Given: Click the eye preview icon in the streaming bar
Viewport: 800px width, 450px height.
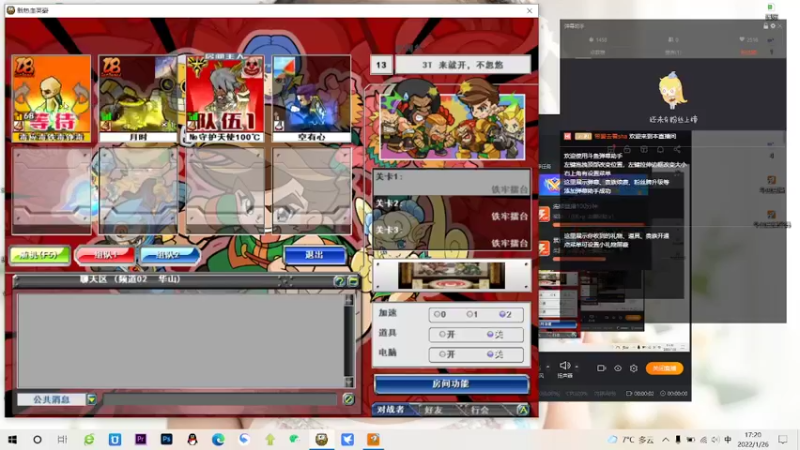Looking at the screenshot, I should 618,368.
